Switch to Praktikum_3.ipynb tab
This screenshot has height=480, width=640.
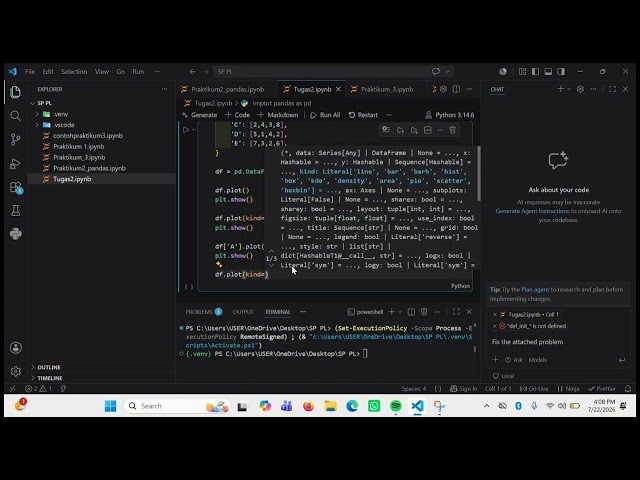[387, 89]
